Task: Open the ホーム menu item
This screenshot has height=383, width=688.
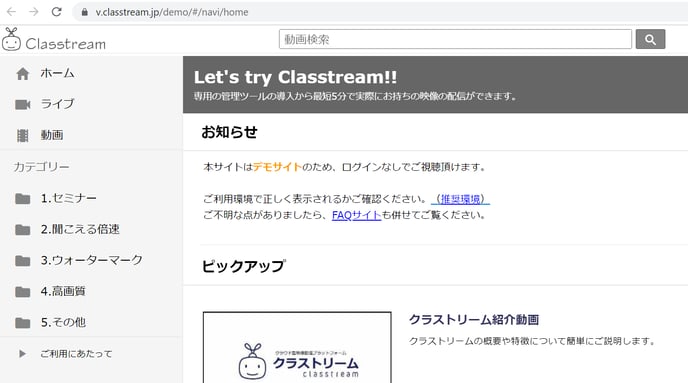Action: coord(57,73)
